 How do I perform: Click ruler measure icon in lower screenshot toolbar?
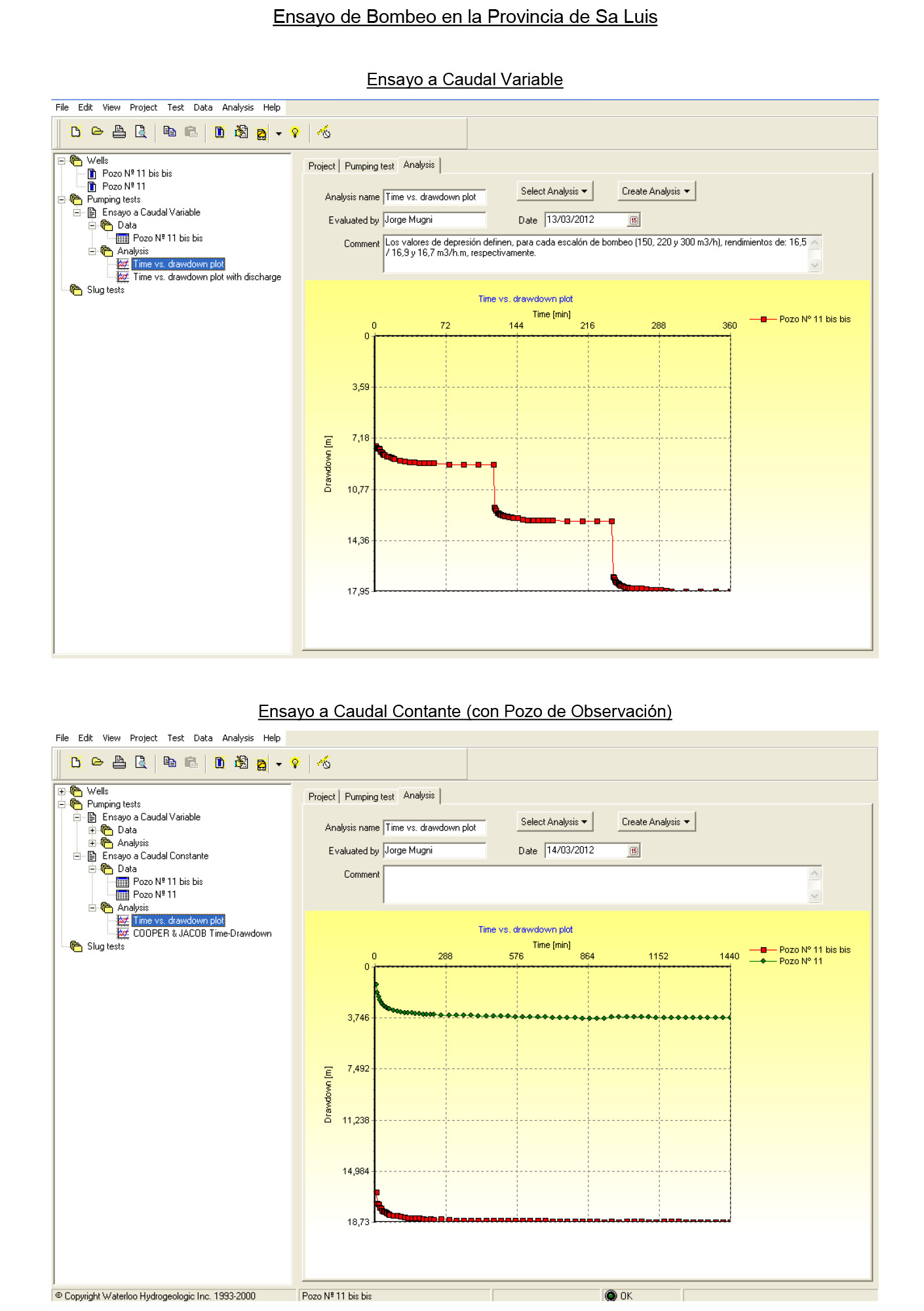[x=324, y=763]
